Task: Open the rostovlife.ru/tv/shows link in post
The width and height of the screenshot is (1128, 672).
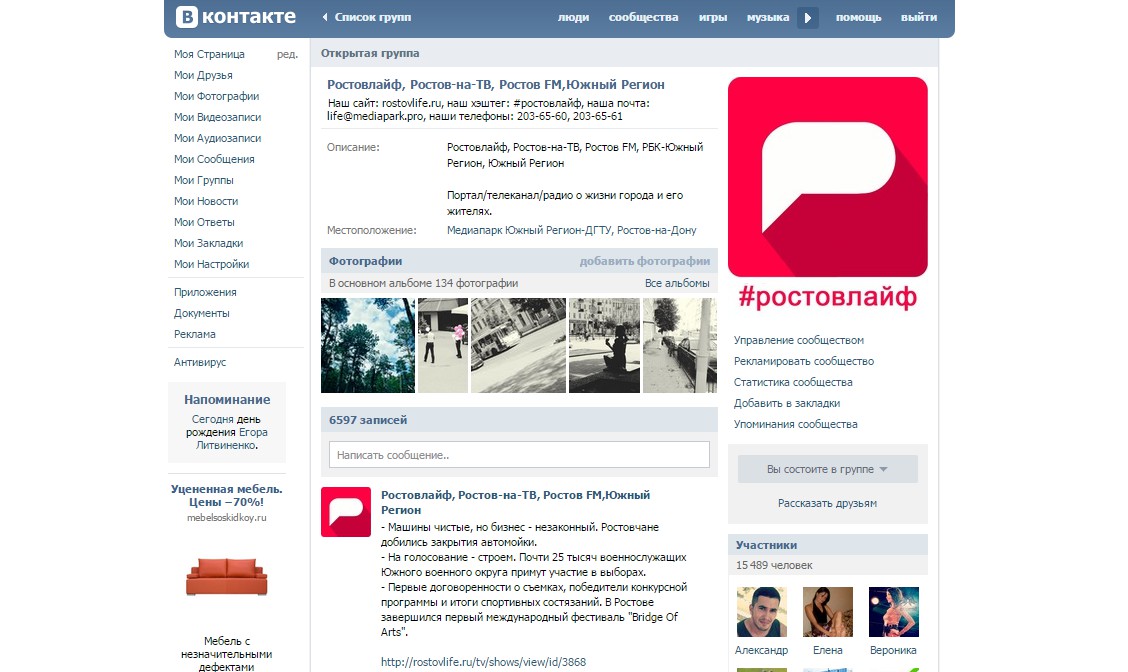Action: tap(483, 662)
